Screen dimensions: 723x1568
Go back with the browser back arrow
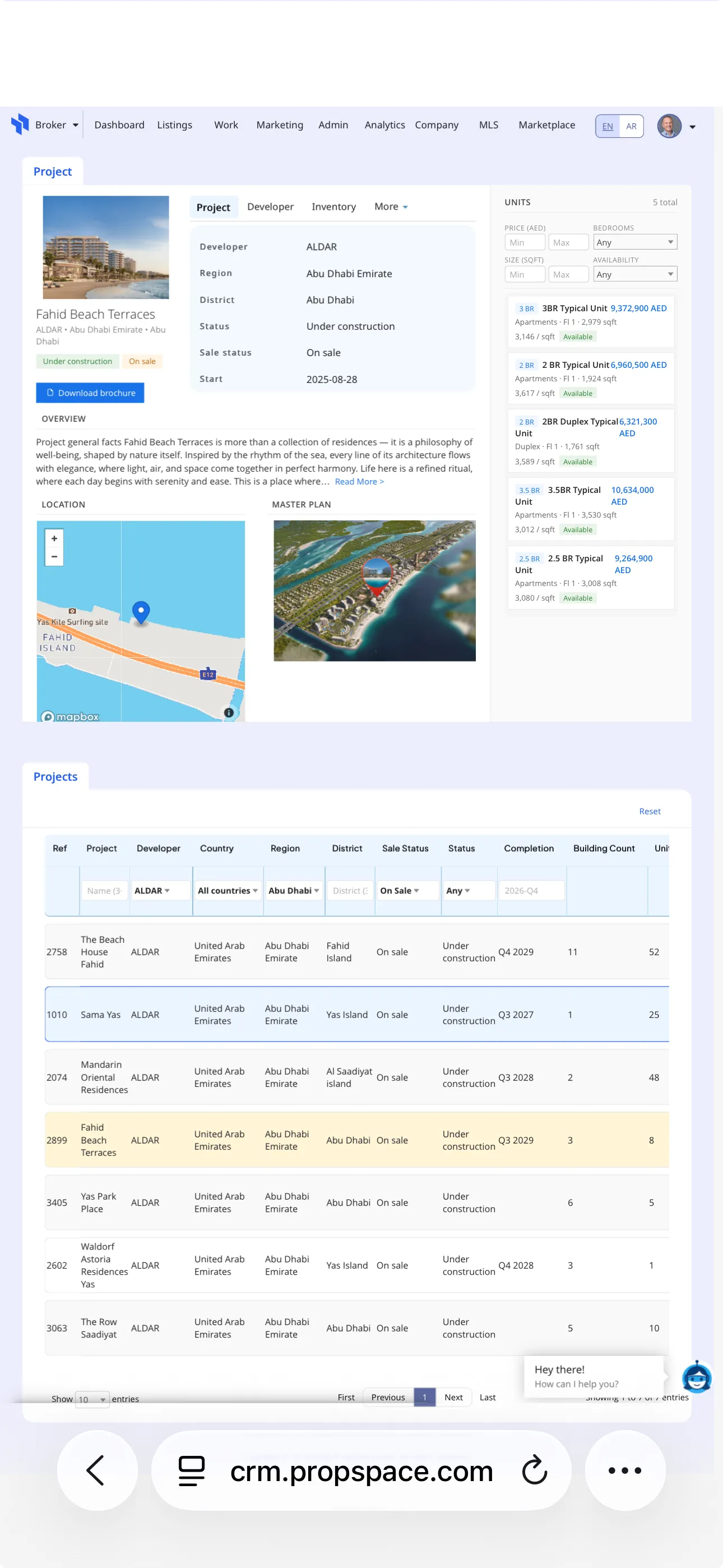[96, 1470]
